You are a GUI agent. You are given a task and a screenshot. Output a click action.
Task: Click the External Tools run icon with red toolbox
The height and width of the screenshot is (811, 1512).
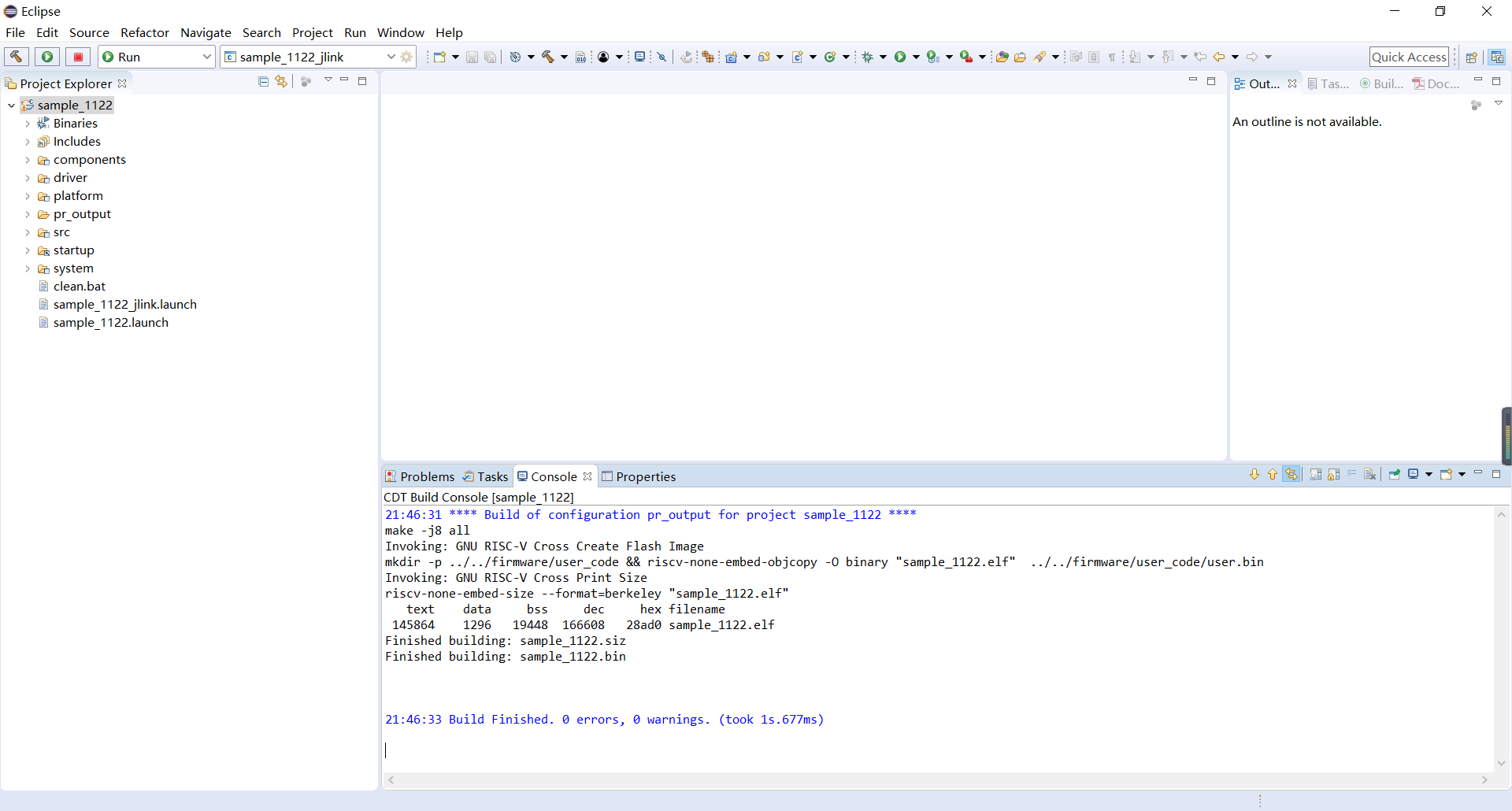pos(966,57)
